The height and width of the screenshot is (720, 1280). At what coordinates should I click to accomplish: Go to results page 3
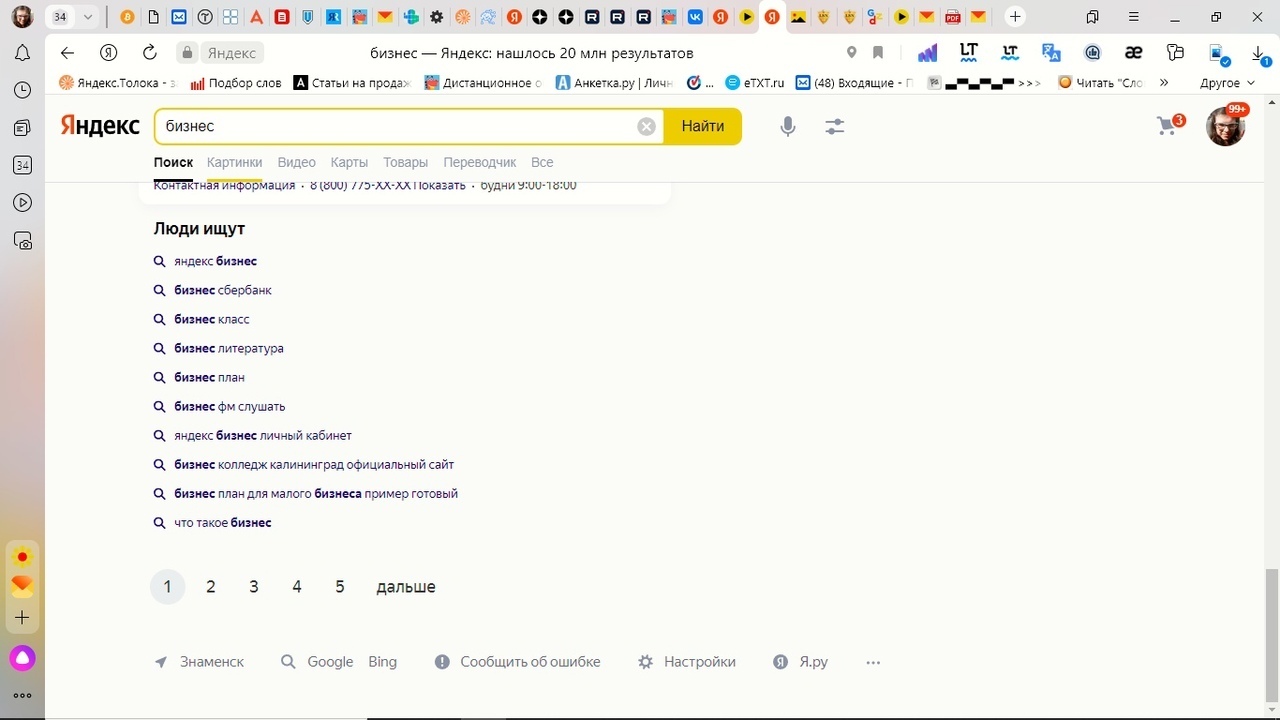coord(254,587)
